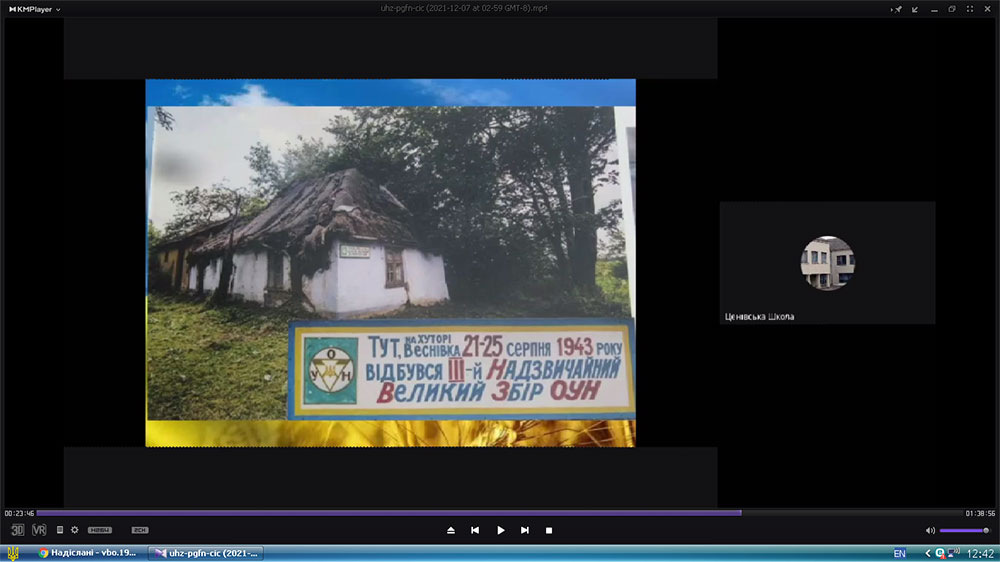Viewport: 1000px width, 562px height.
Task: Minimize the KMPlayer window
Action: (x=934, y=9)
